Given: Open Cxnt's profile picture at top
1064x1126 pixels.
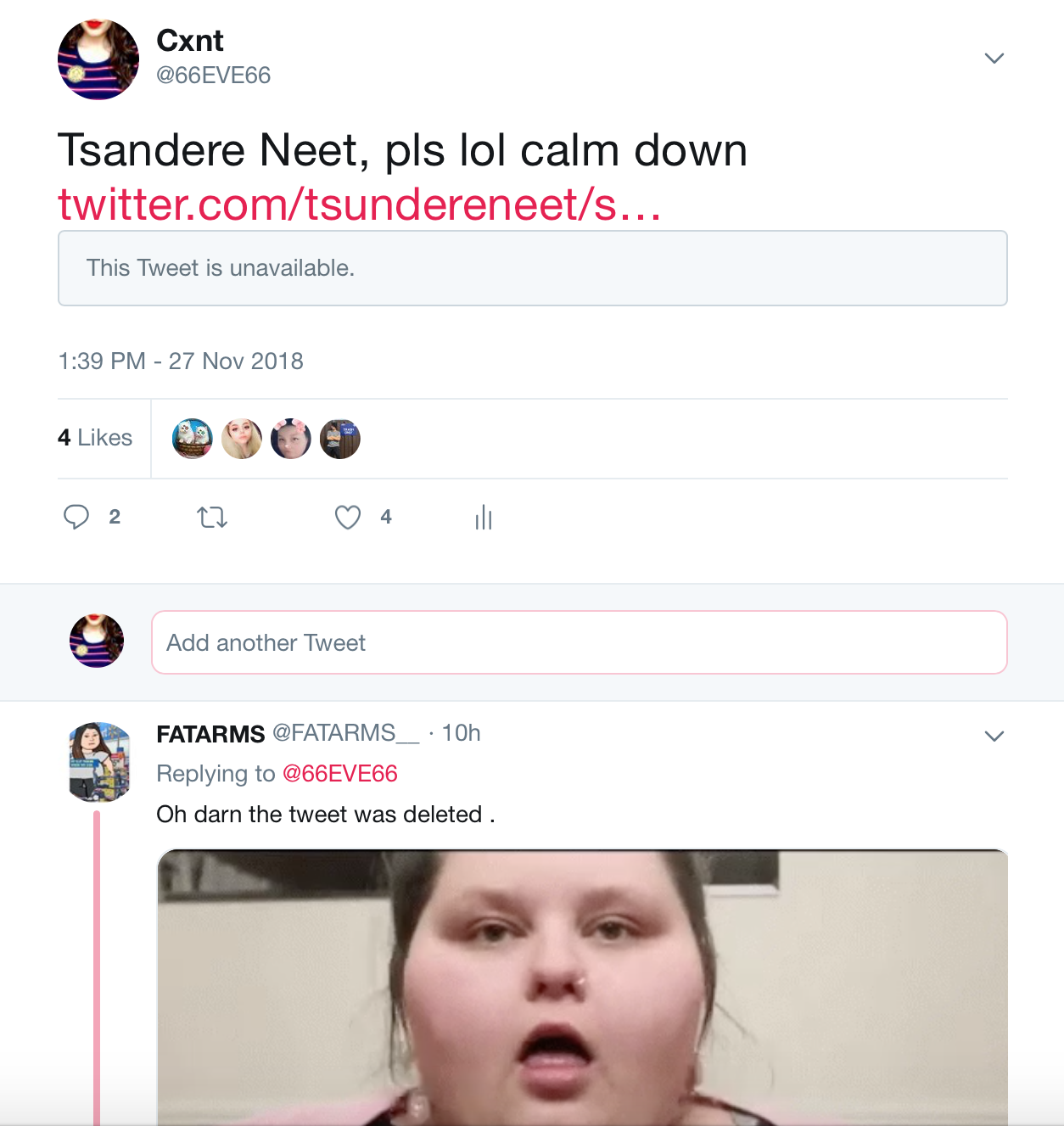Looking at the screenshot, I should 98,59.
